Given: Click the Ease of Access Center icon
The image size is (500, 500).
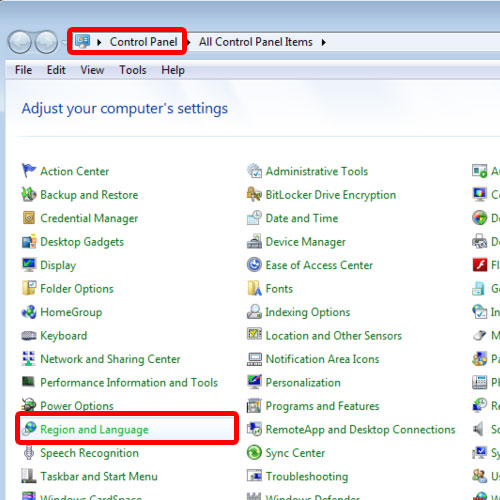Looking at the screenshot, I should point(254,265).
